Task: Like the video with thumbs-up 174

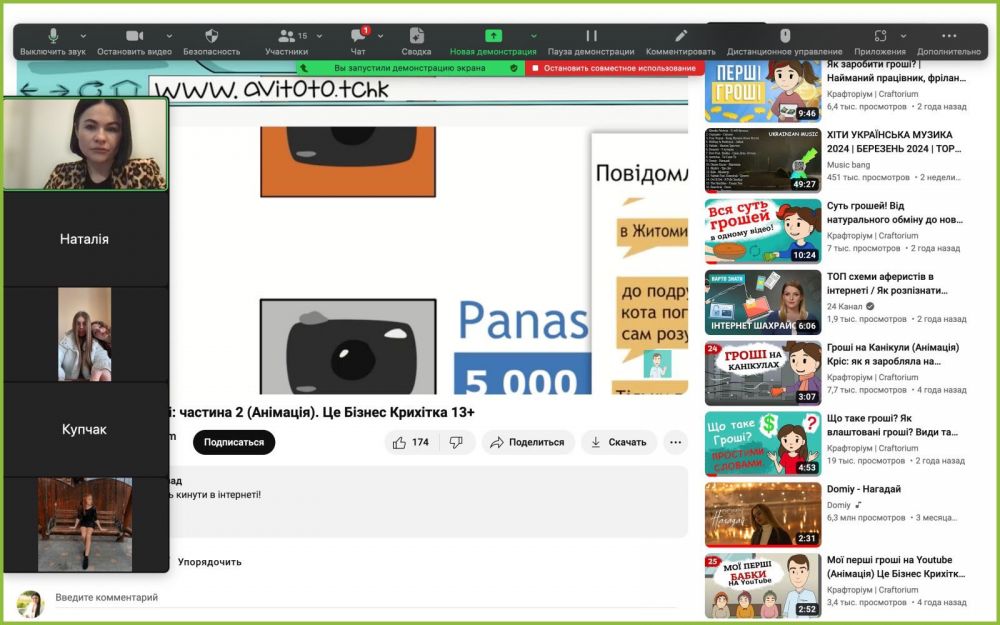Action: 412,442
